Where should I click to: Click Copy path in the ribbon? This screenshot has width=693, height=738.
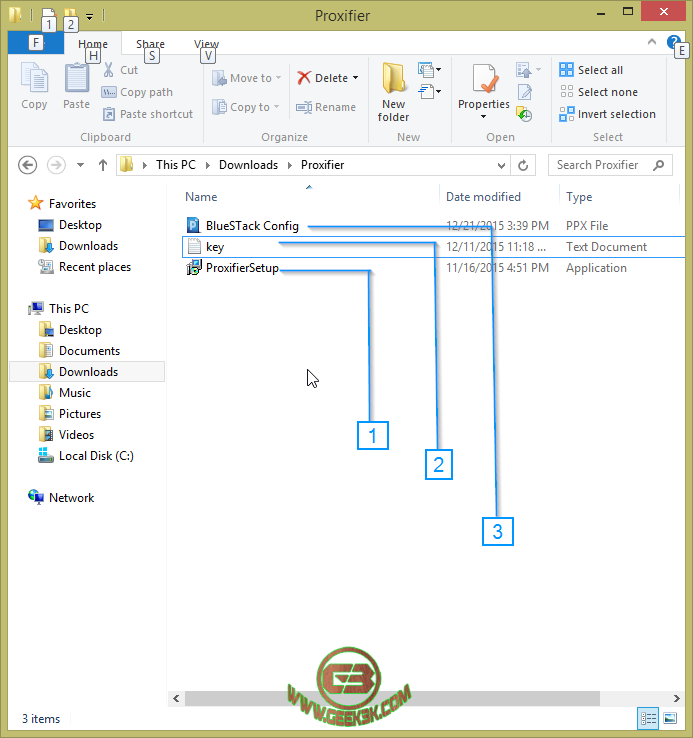coord(137,92)
